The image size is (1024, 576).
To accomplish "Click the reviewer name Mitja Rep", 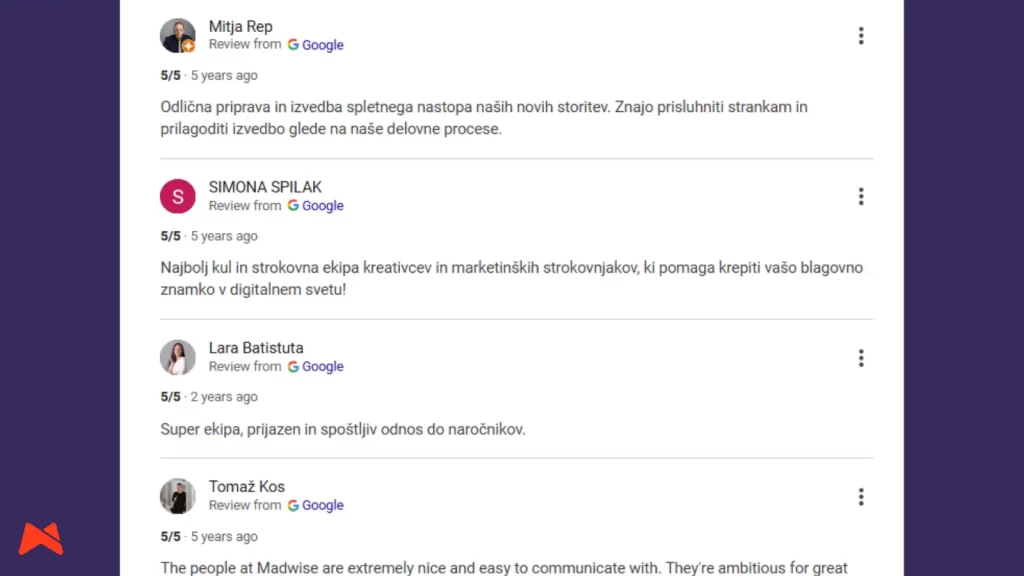I will [240, 26].
